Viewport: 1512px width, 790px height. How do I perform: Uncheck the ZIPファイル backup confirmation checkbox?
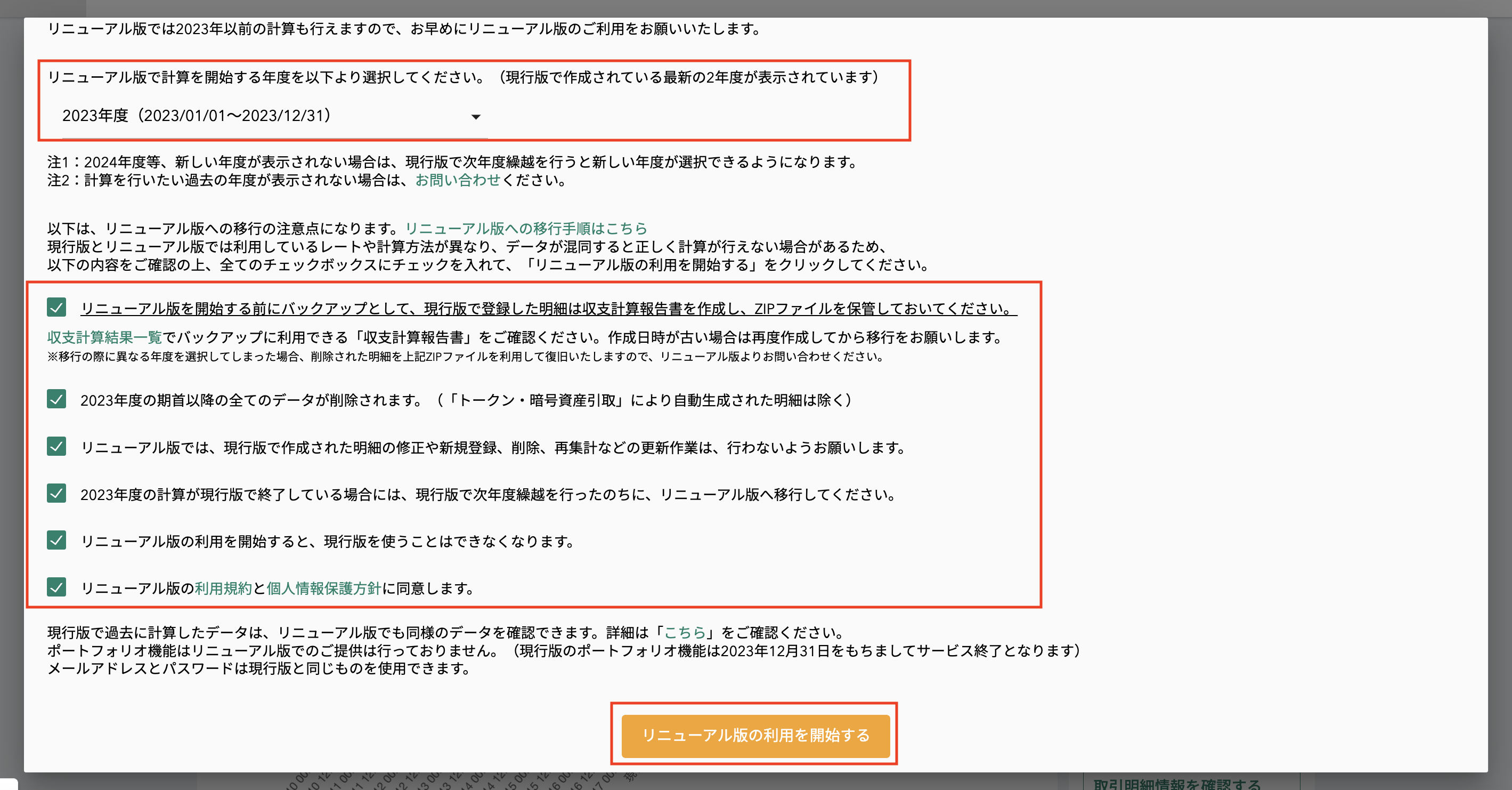(56, 307)
